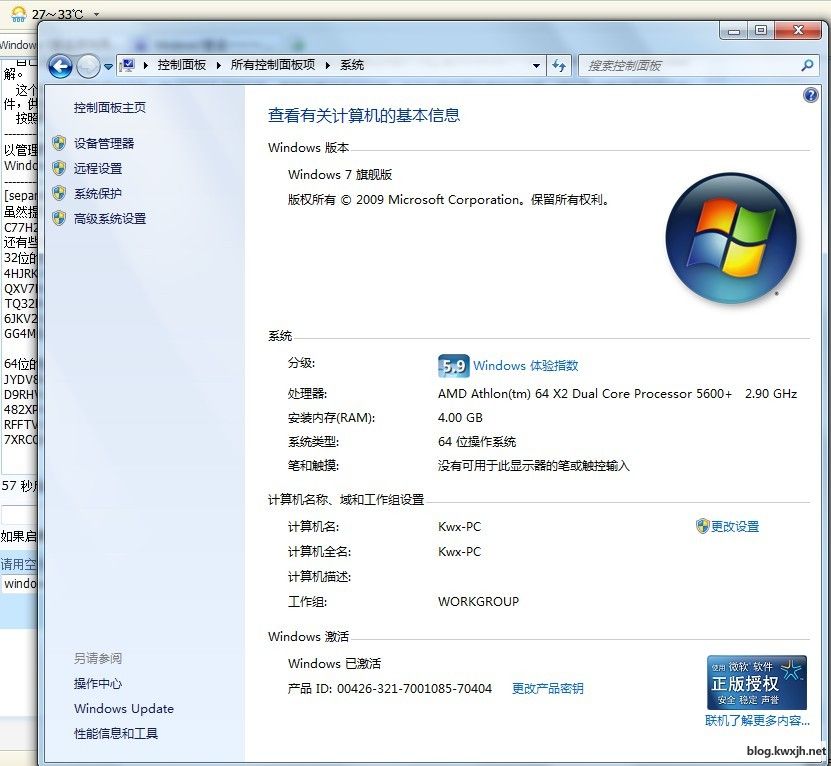Click the computer icon in address bar
The width and height of the screenshot is (831, 766).
(x=127, y=65)
